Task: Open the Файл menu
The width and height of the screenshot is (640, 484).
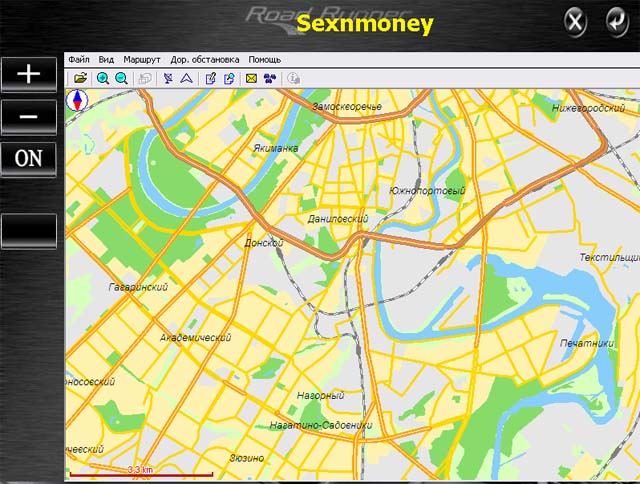Action: tap(79, 60)
